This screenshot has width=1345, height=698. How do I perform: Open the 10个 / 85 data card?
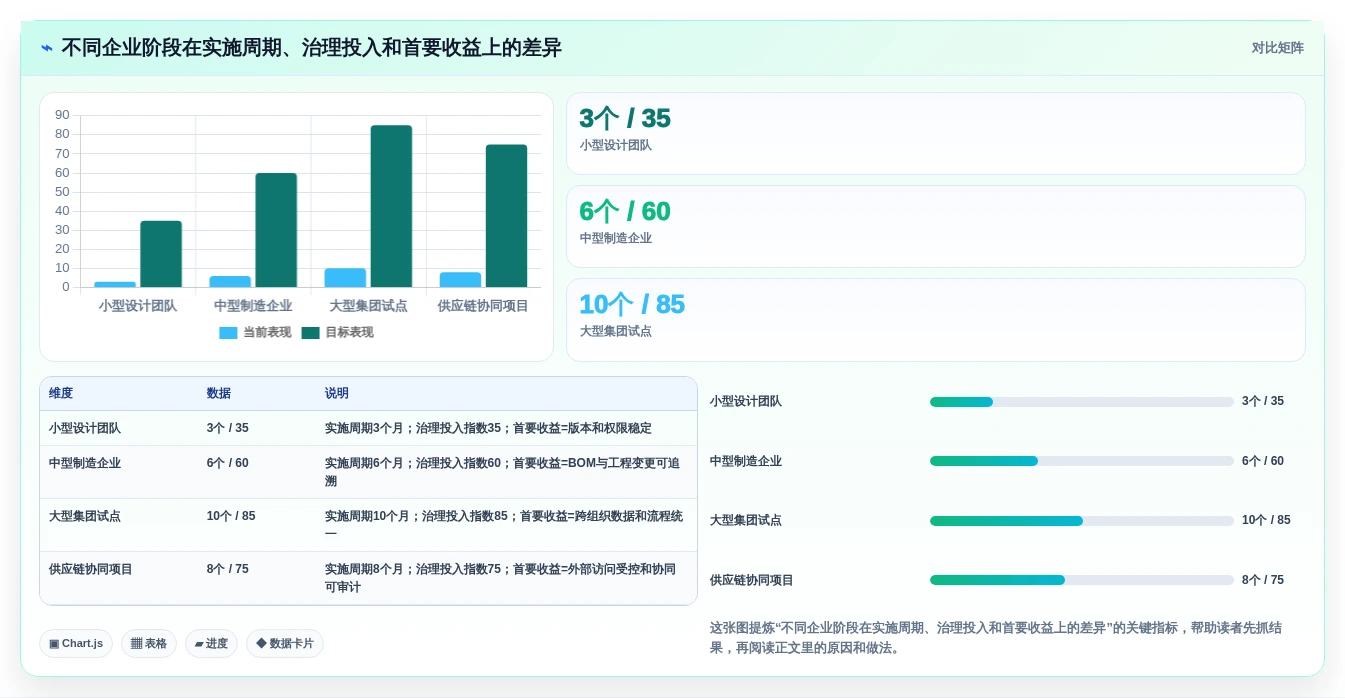935,320
